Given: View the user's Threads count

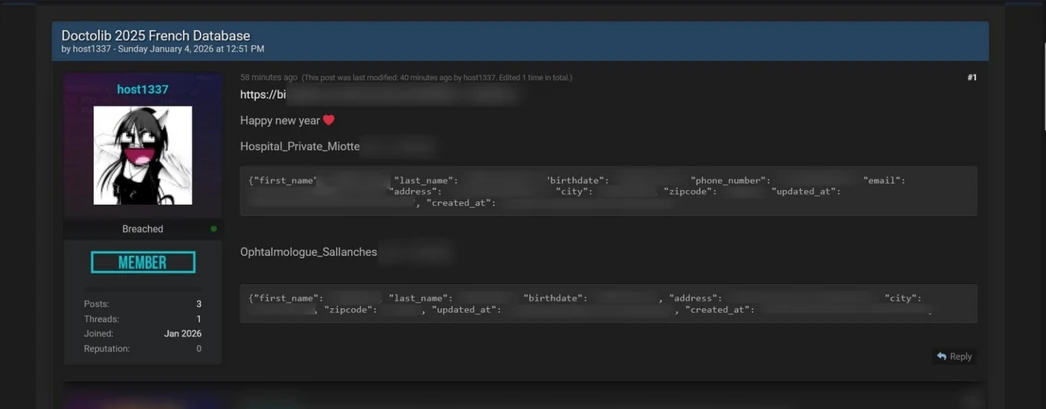Looking at the screenshot, I should coord(198,319).
